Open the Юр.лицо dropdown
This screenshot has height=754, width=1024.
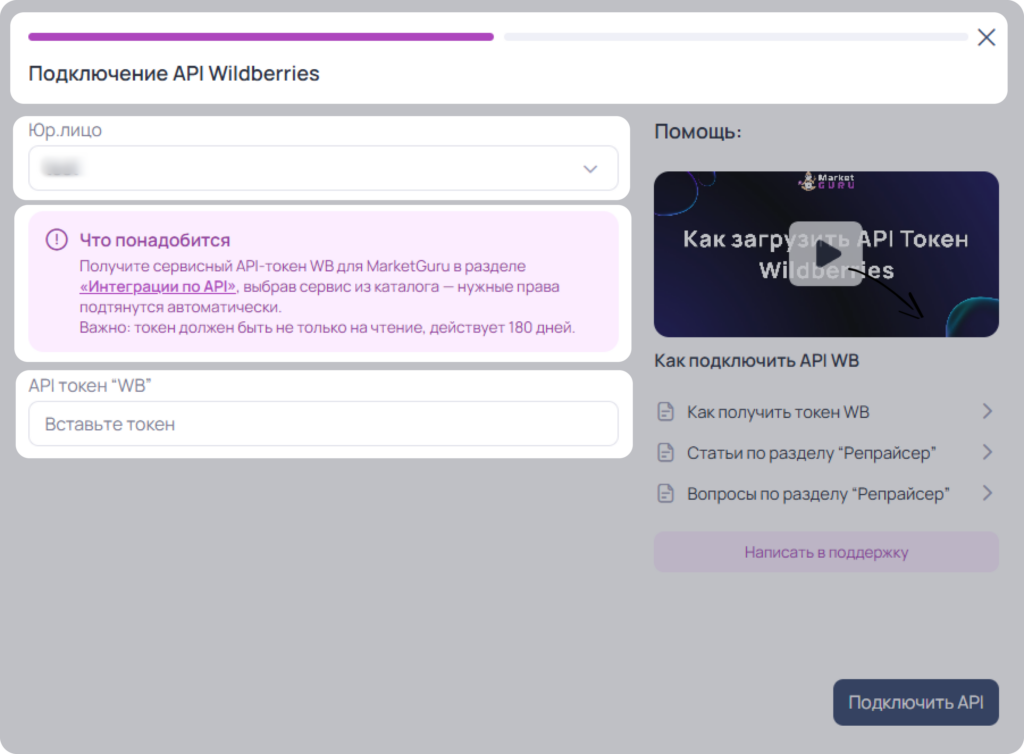(x=323, y=168)
